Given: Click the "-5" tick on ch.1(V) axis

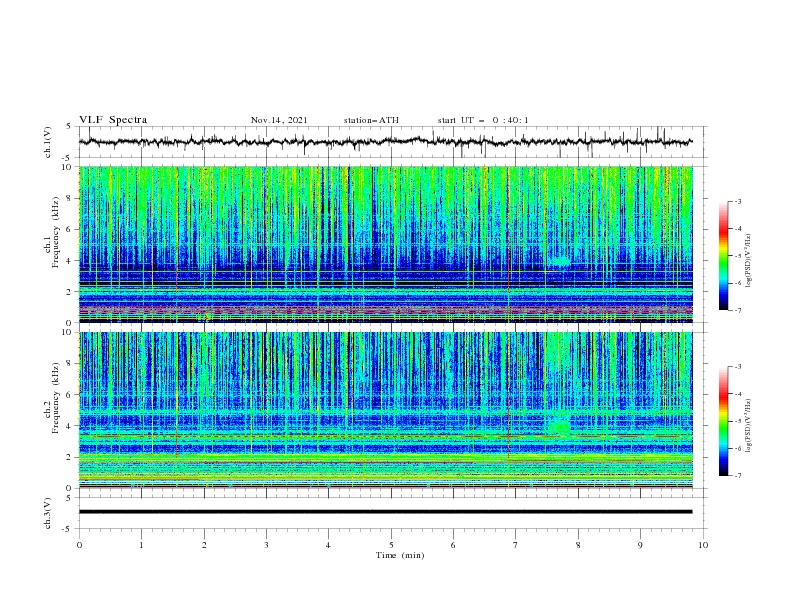Looking at the screenshot, I should (x=68, y=158).
